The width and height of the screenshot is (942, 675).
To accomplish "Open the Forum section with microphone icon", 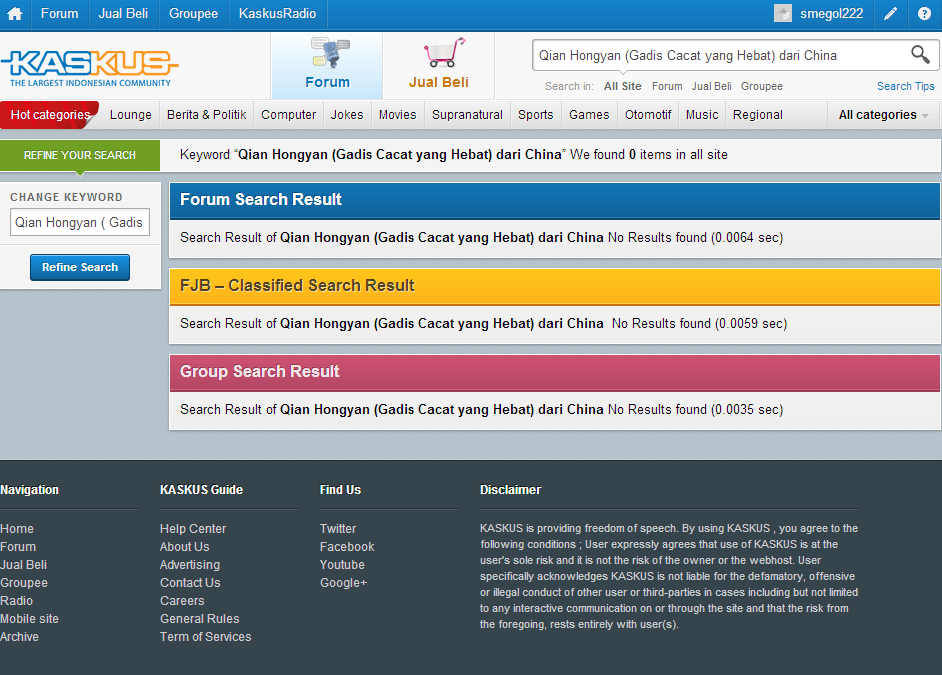I will 327,65.
